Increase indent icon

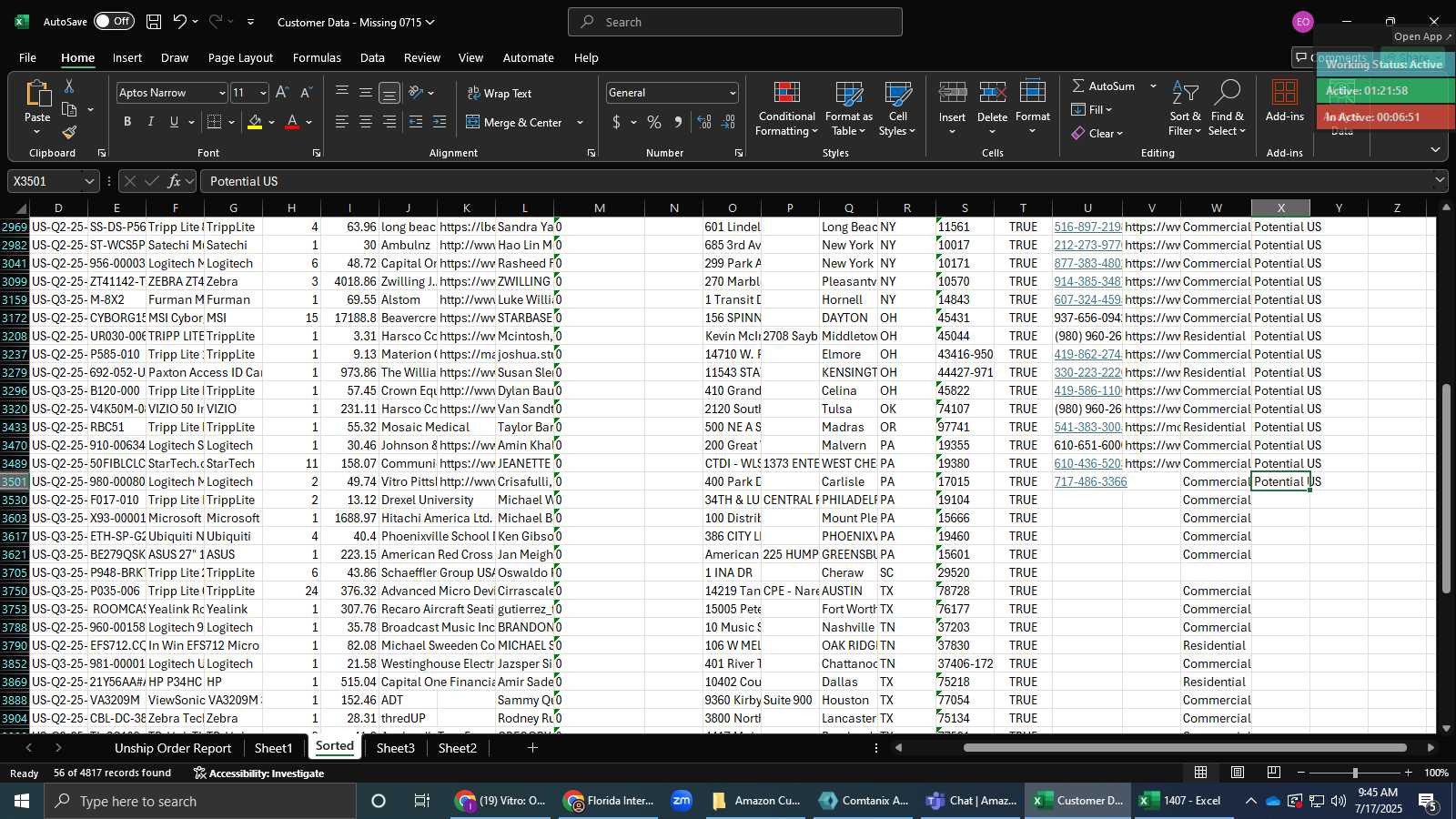coord(440,122)
